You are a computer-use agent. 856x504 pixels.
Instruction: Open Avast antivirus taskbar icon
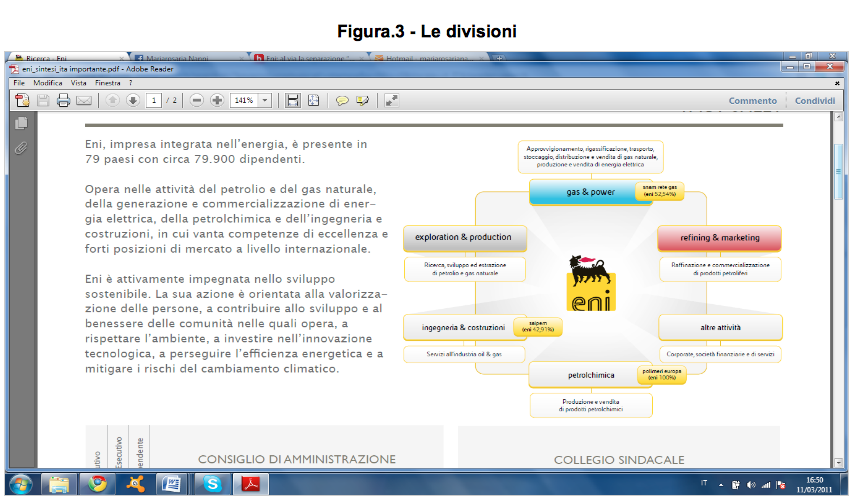(x=135, y=484)
